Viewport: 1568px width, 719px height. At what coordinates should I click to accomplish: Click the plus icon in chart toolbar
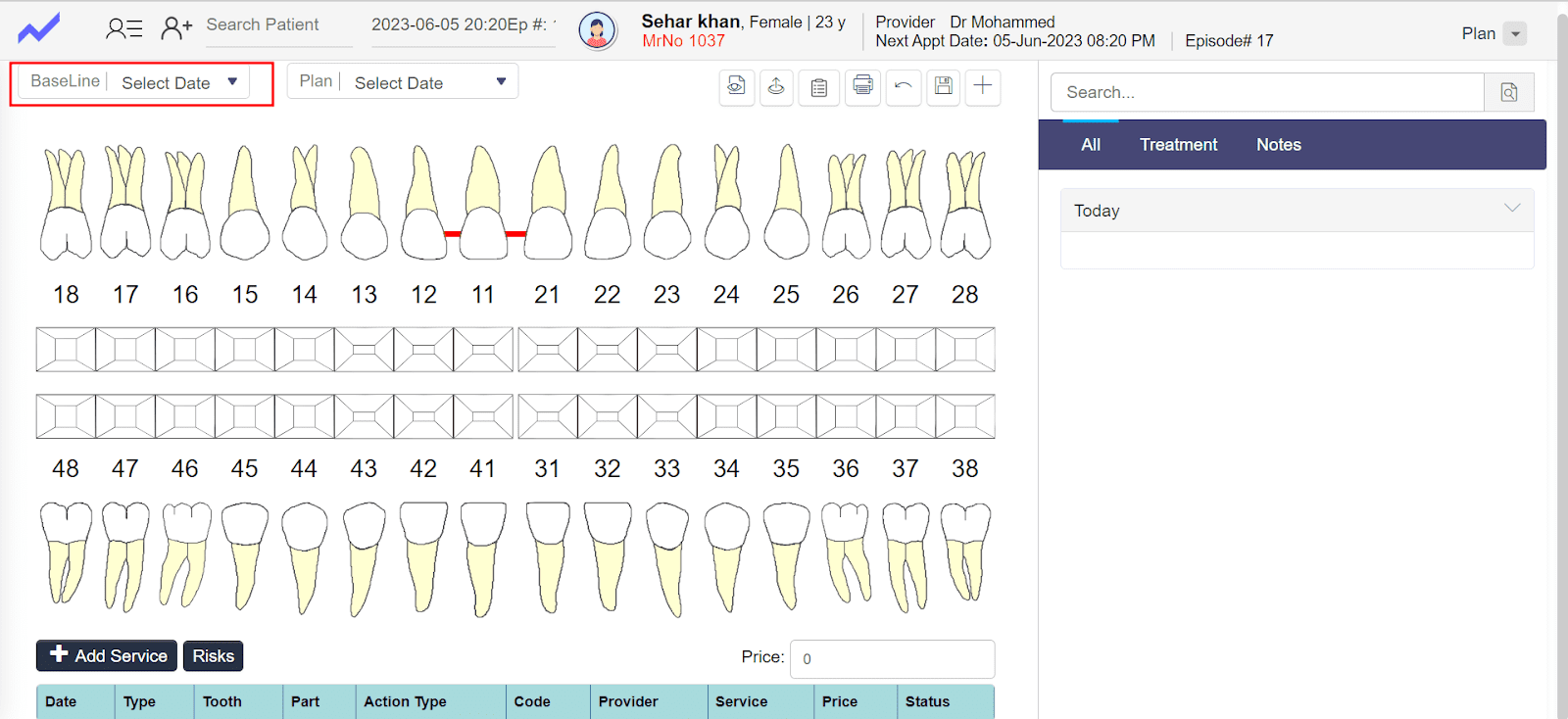[982, 86]
